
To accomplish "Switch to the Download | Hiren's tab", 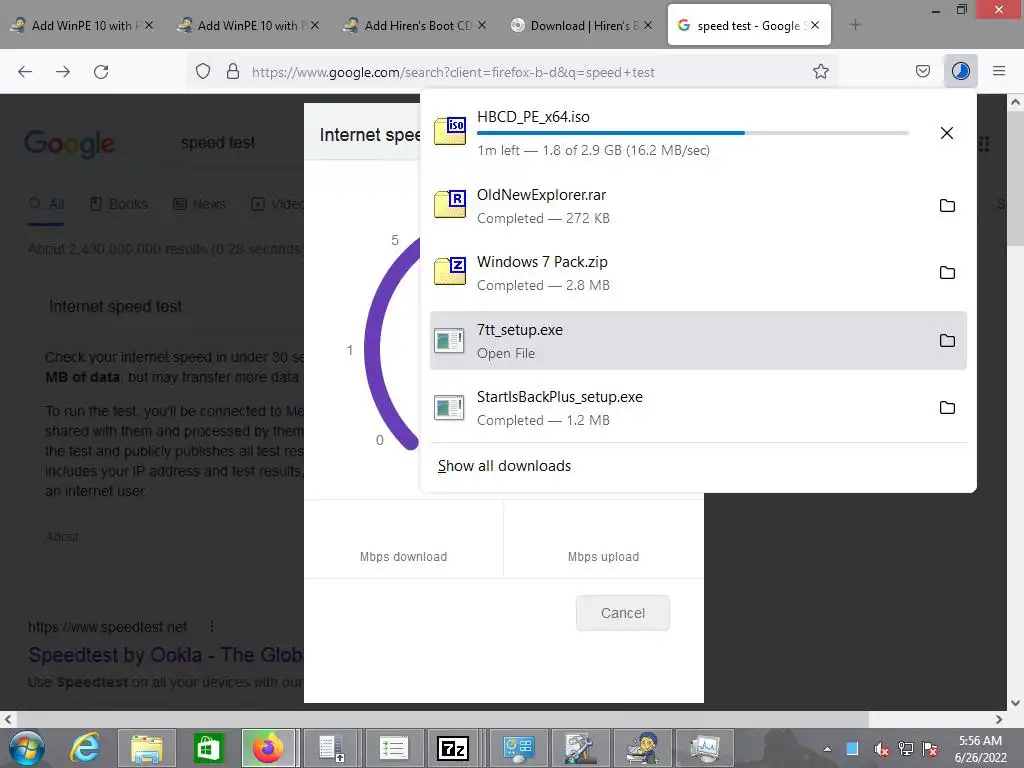I will (580, 25).
